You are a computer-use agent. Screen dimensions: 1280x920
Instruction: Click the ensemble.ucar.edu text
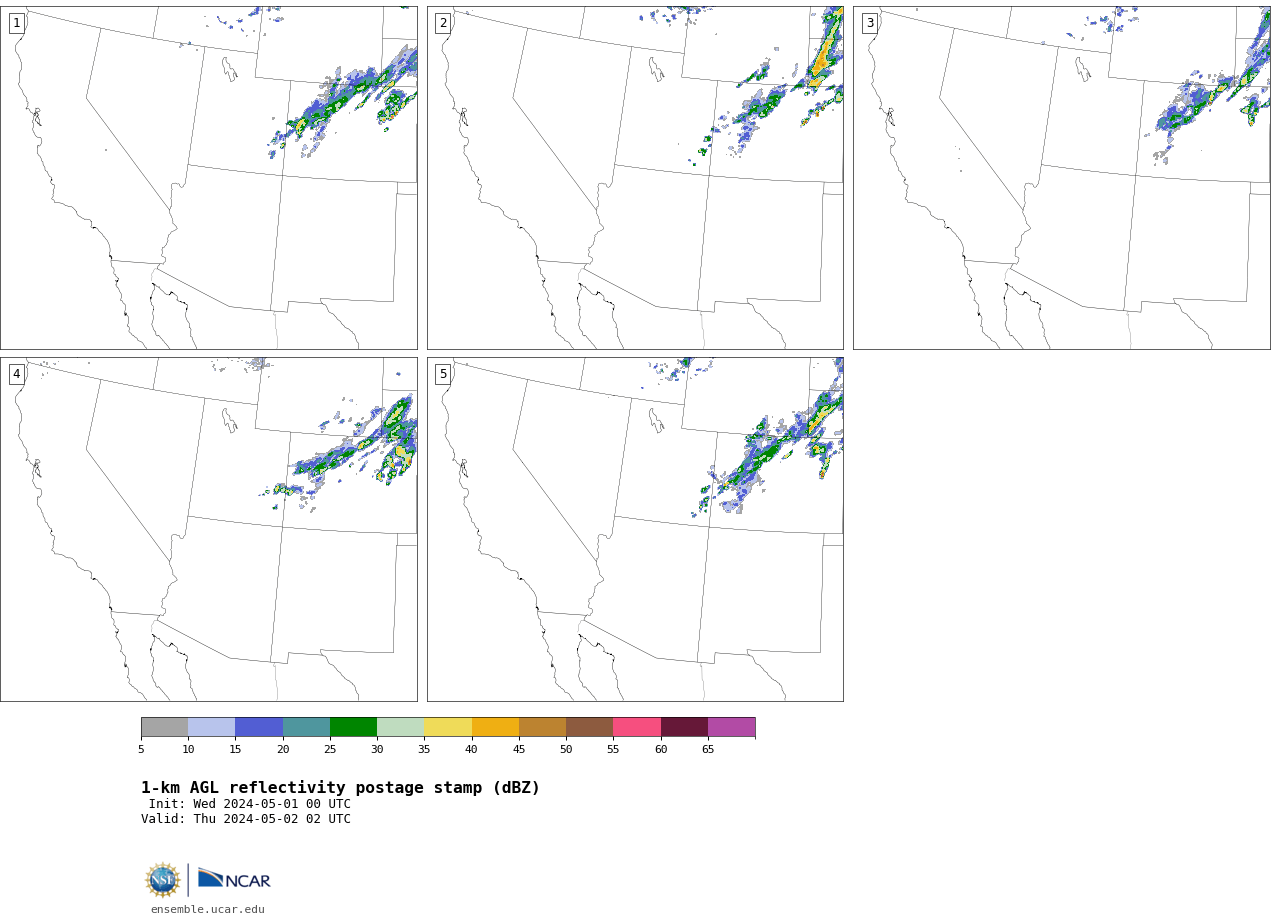click(x=208, y=909)
